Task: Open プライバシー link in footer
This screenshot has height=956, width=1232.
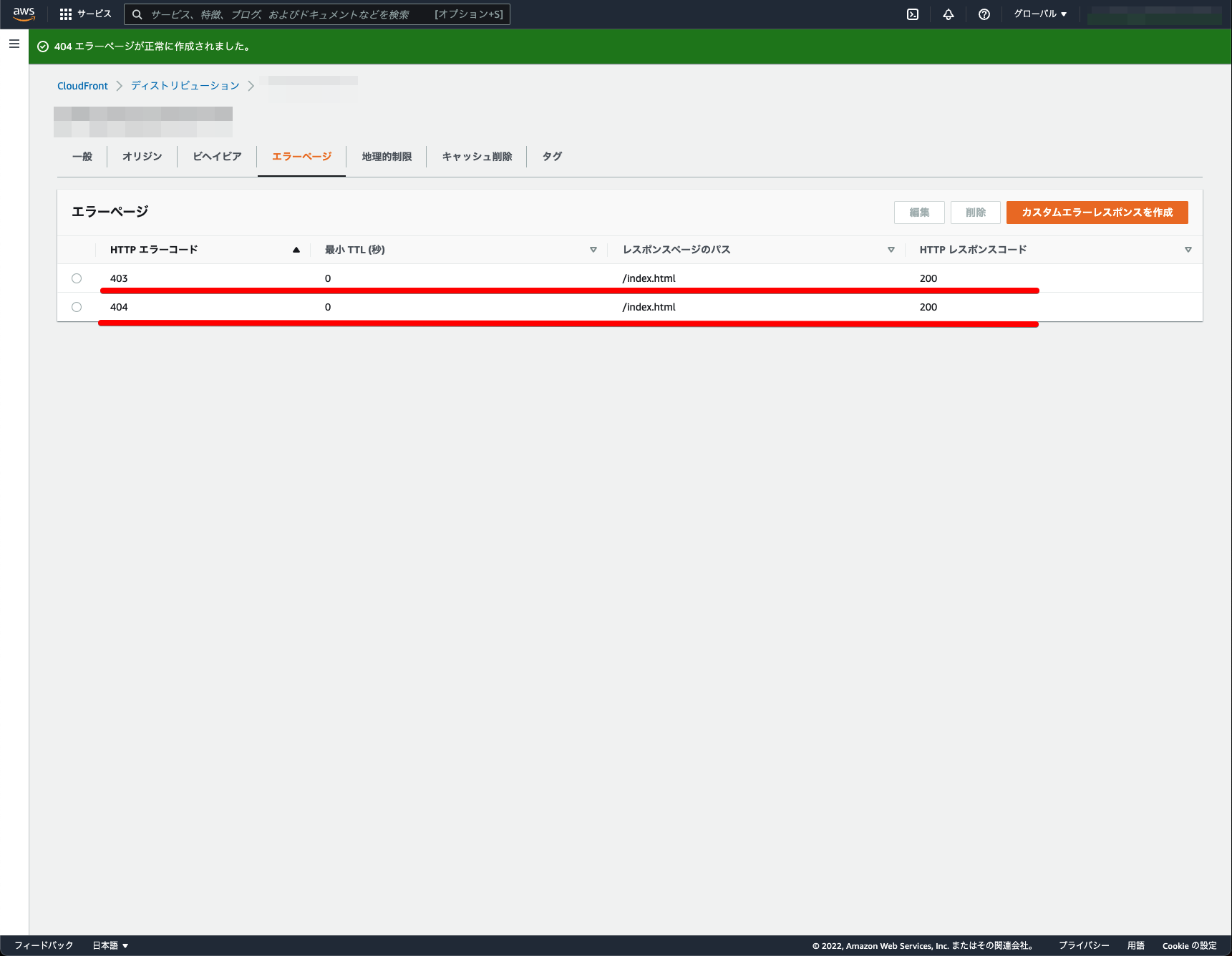Action: (1084, 945)
